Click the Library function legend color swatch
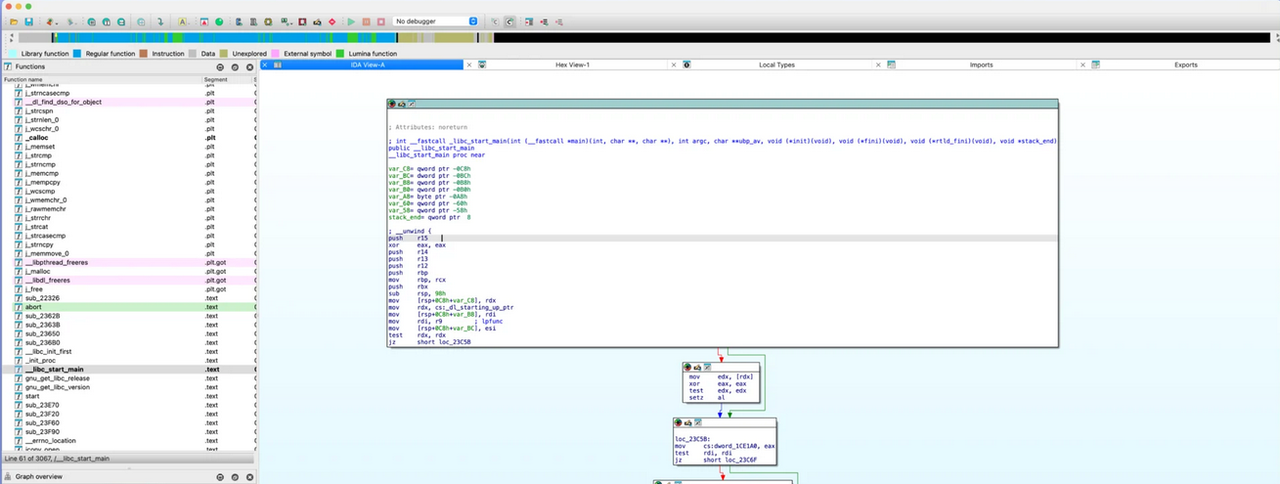 pyautogui.click(x=13, y=53)
